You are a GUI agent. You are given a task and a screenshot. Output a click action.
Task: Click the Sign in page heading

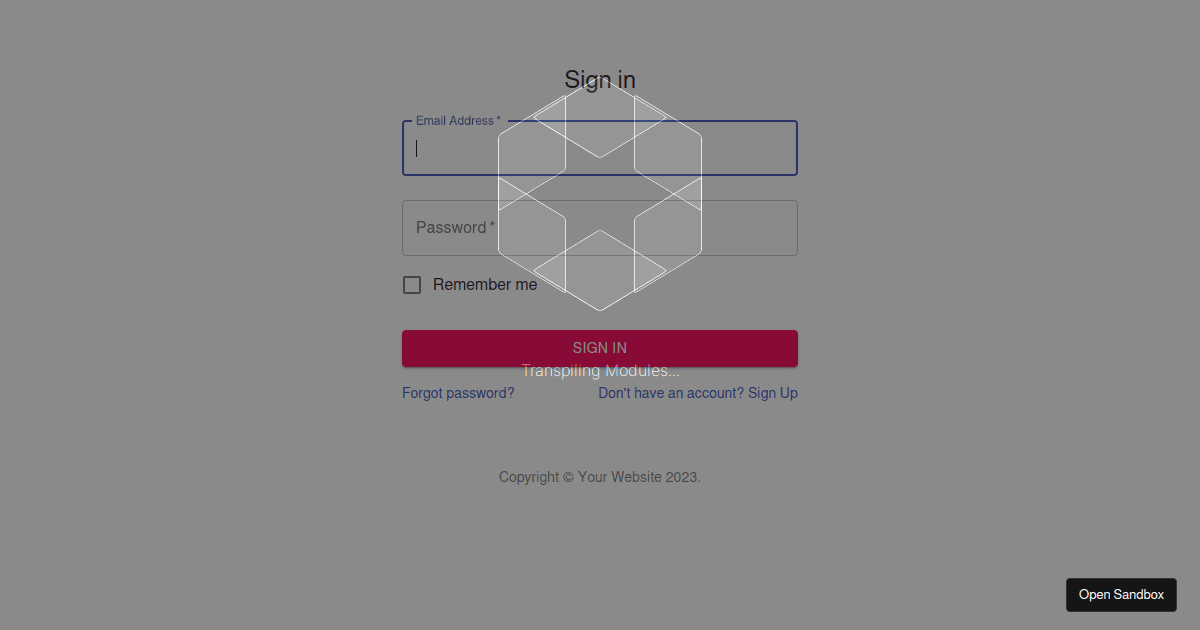[x=599, y=79]
